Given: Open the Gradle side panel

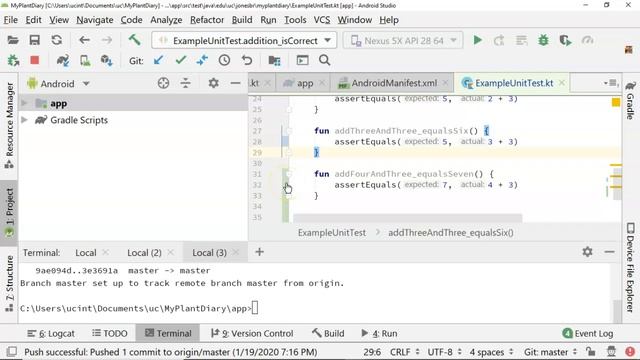Looking at the screenshot, I should pyautogui.click(x=631, y=100).
